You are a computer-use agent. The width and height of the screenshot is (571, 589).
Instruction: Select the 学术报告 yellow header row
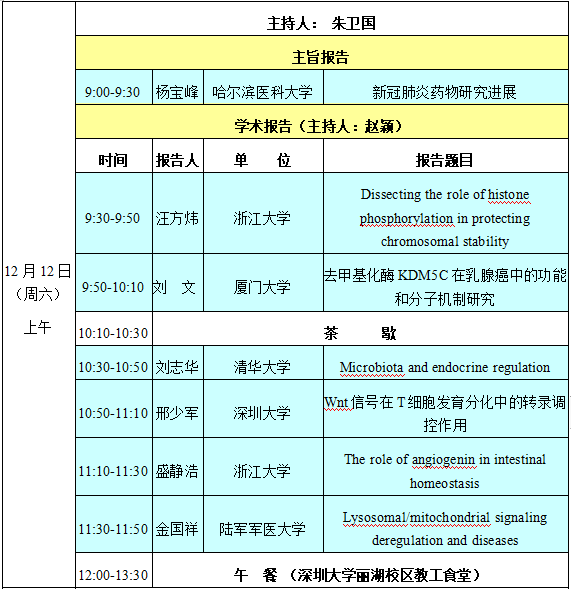[322, 122]
